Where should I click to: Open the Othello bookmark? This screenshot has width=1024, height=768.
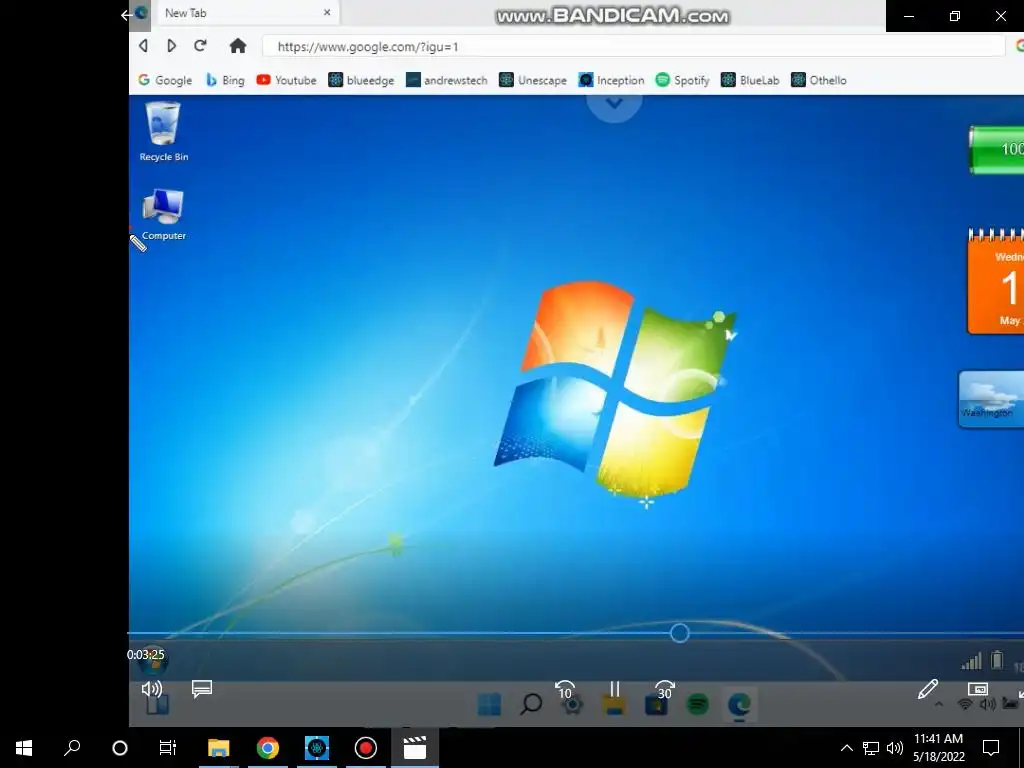pyautogui.click(x=819, y=80)
